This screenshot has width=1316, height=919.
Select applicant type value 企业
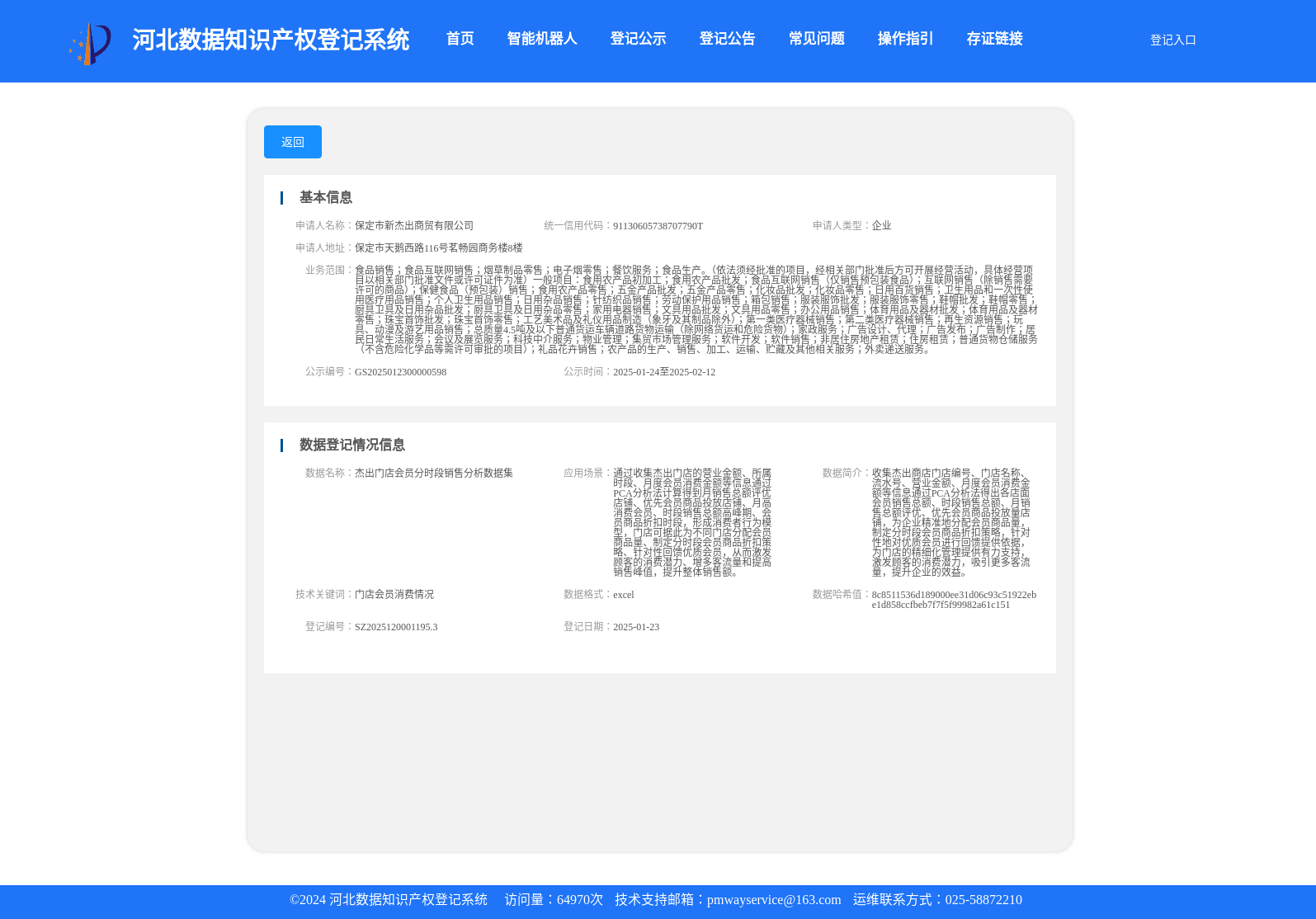881,225
